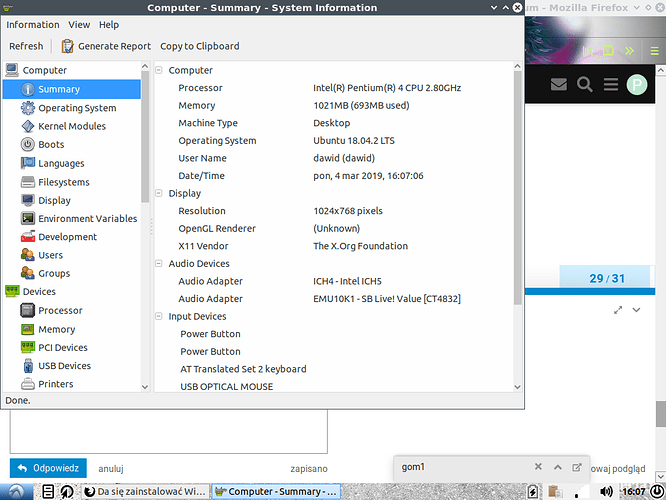
Task: Click the green P user avatar in Firefox
Action: (x=637, y=84)
